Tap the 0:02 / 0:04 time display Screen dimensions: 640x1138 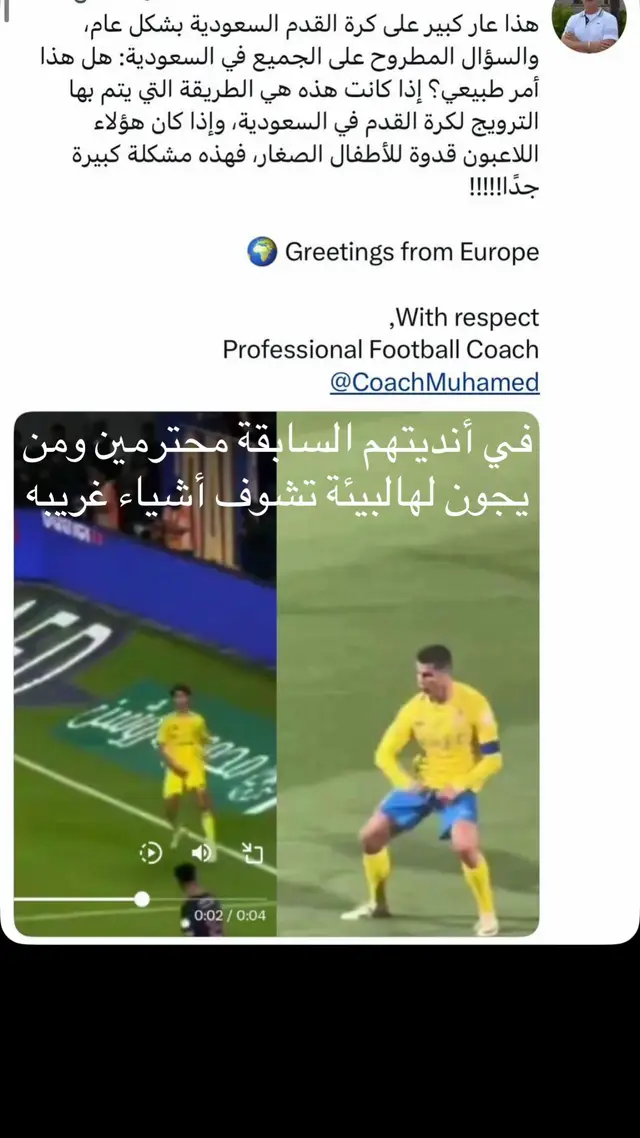tap(229, 915)
